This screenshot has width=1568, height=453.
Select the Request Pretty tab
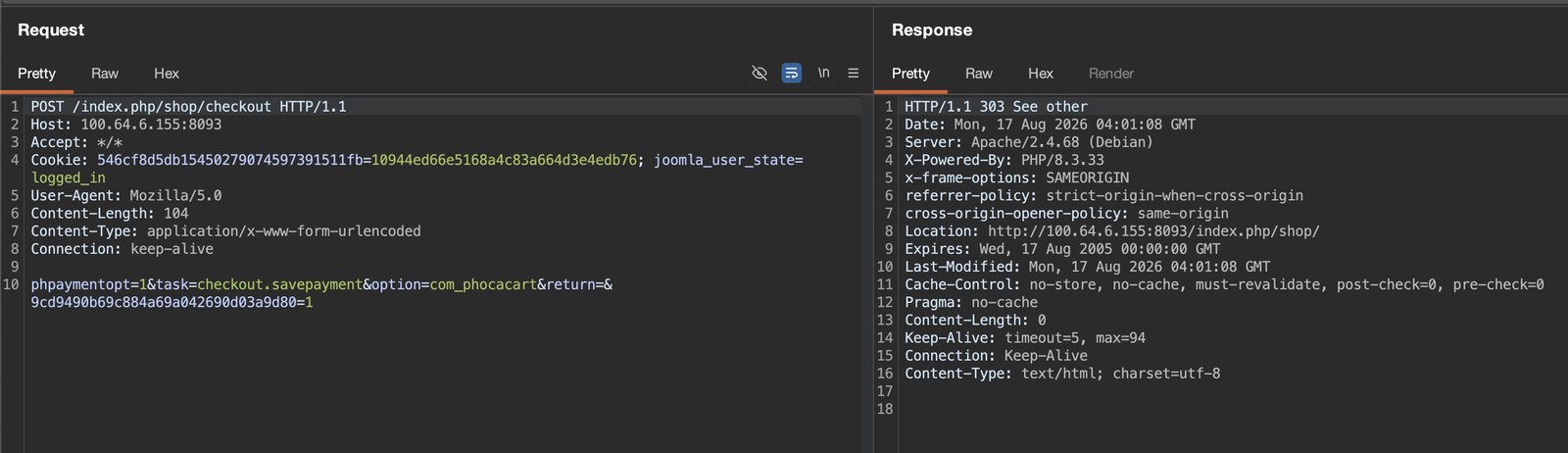36,74
